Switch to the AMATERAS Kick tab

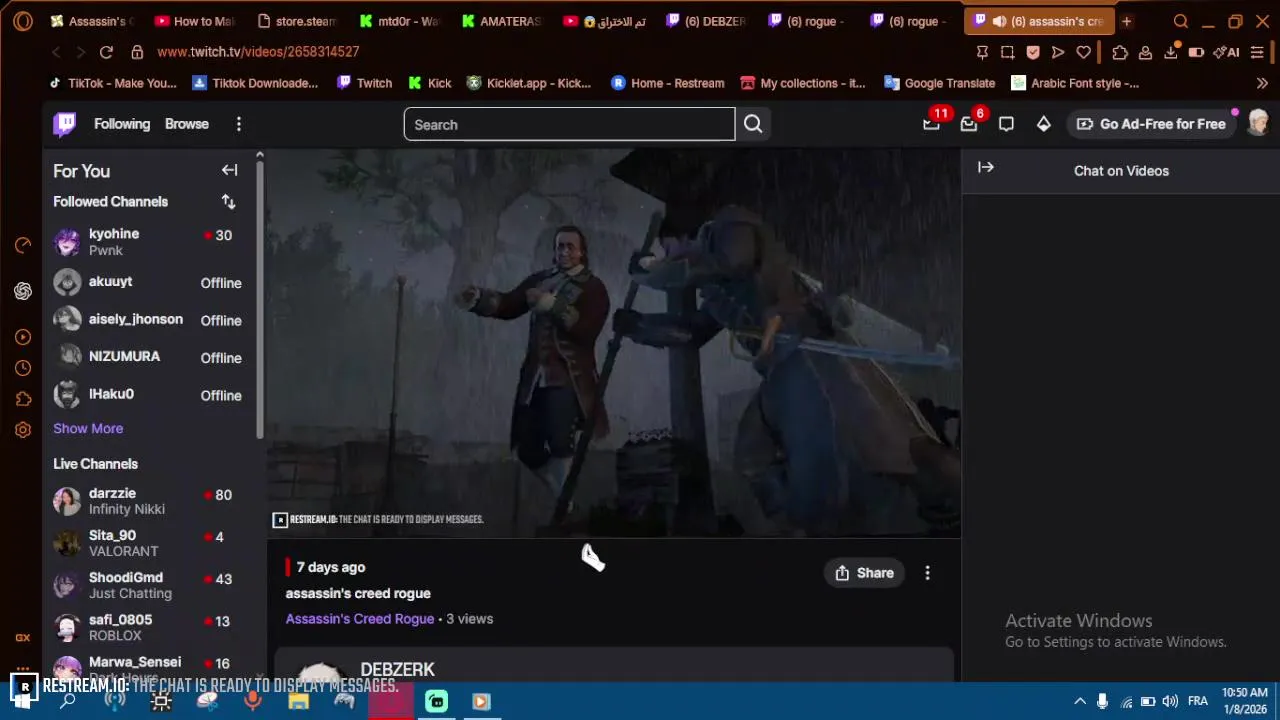pos(502,21)
